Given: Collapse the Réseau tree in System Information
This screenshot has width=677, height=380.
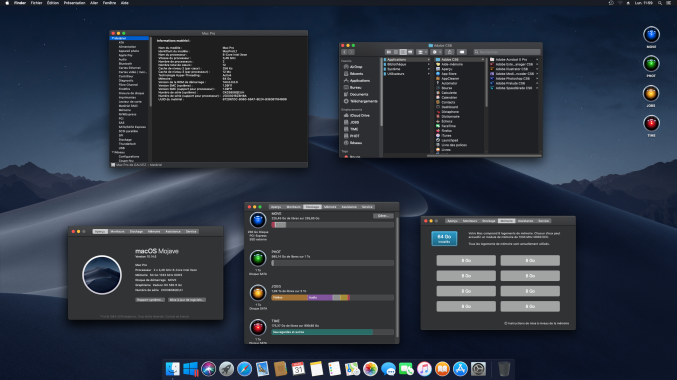Looking at the screenshot, I should (x=113, y=152).
